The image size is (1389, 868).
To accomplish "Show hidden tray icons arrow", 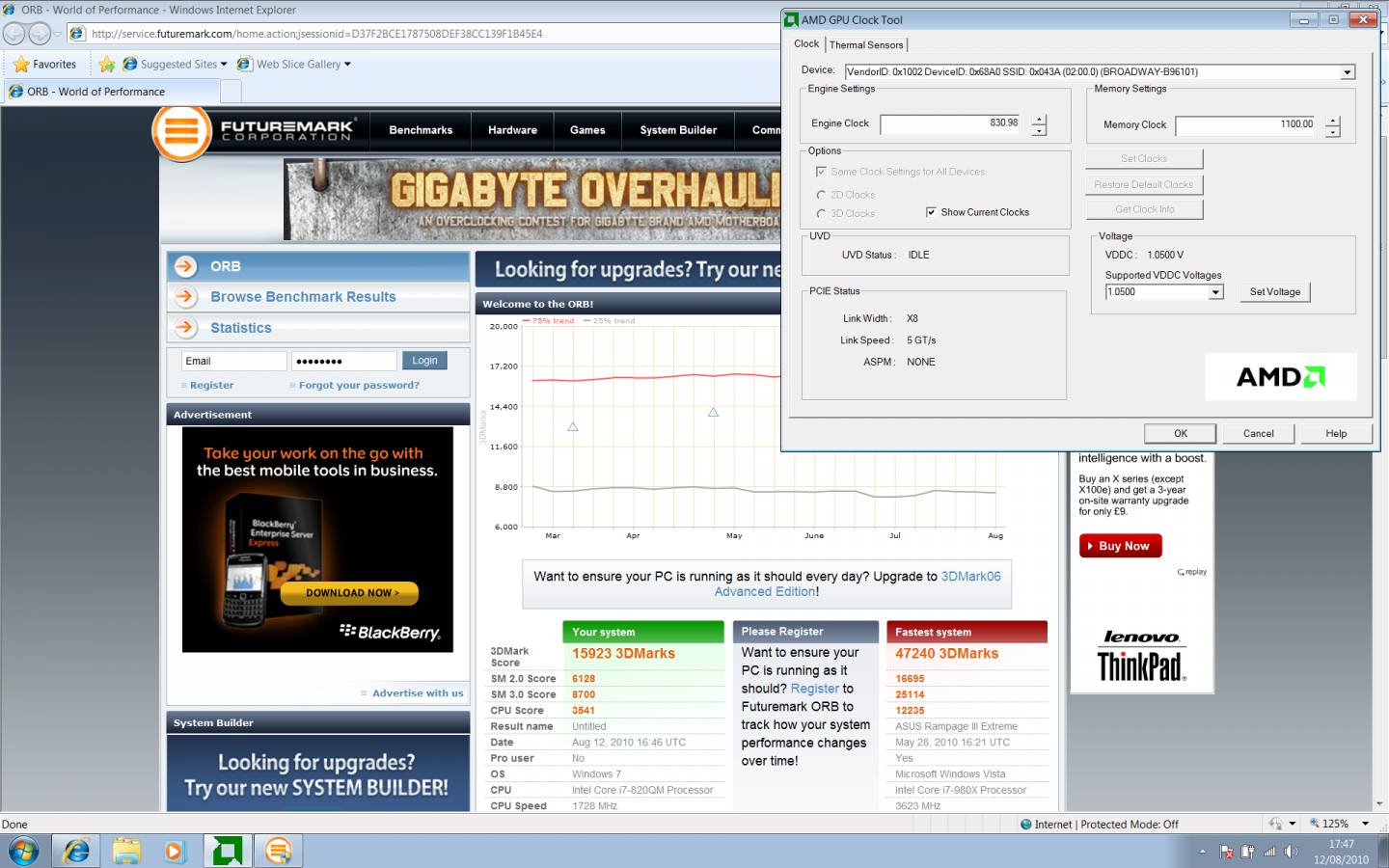I will pos(1203,852).
